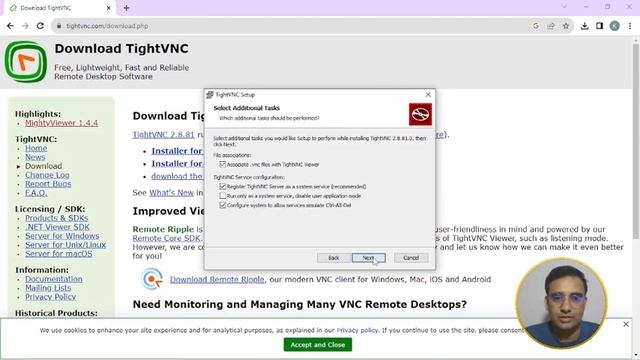The width and height of the screenshot is (640, 360).
Task: Click the TightVNC 2.8.81 link
Action: (x=163, y=135)
